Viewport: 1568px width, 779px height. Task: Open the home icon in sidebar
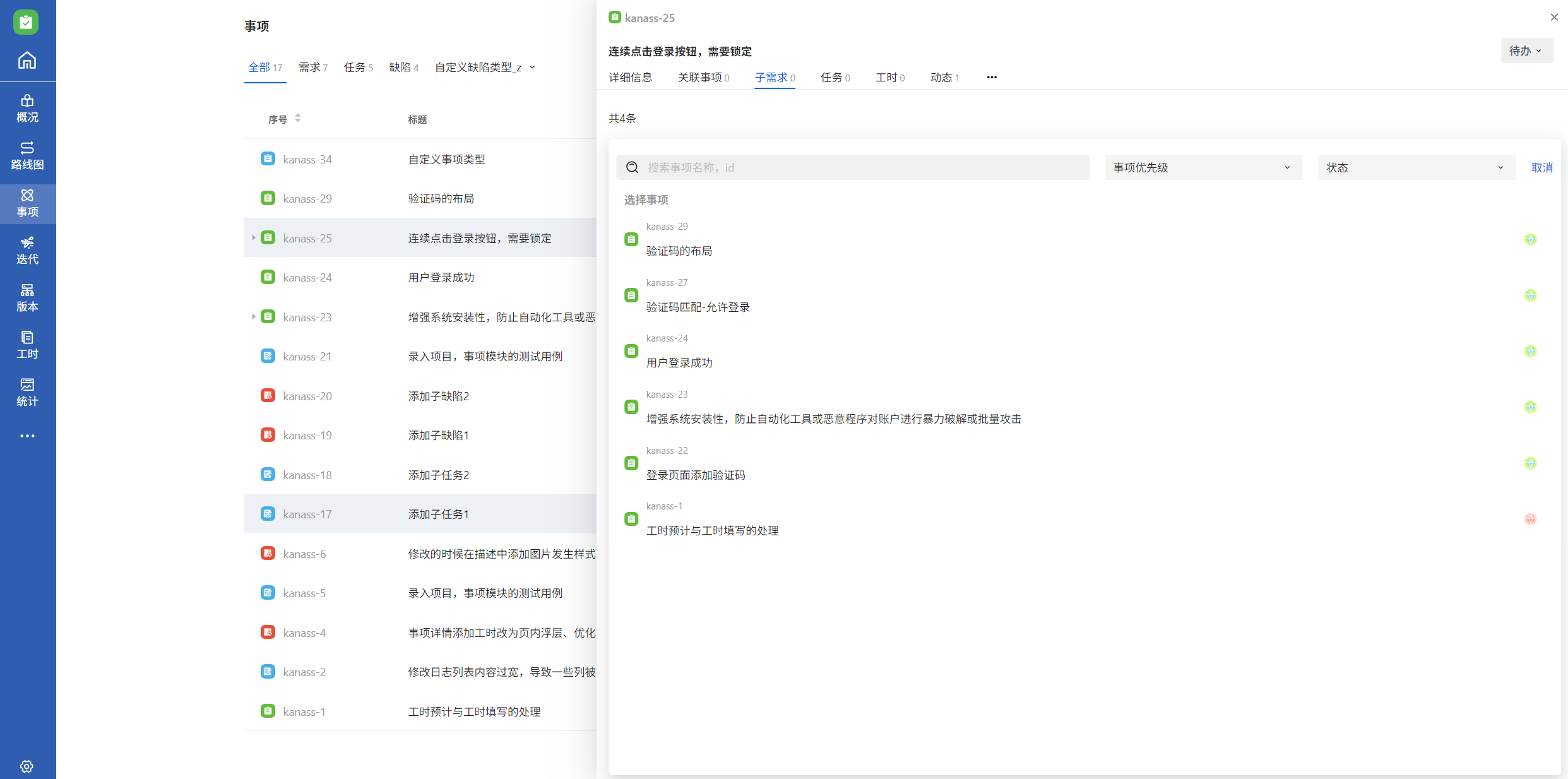pyautogui.click(x=27, y=61)
